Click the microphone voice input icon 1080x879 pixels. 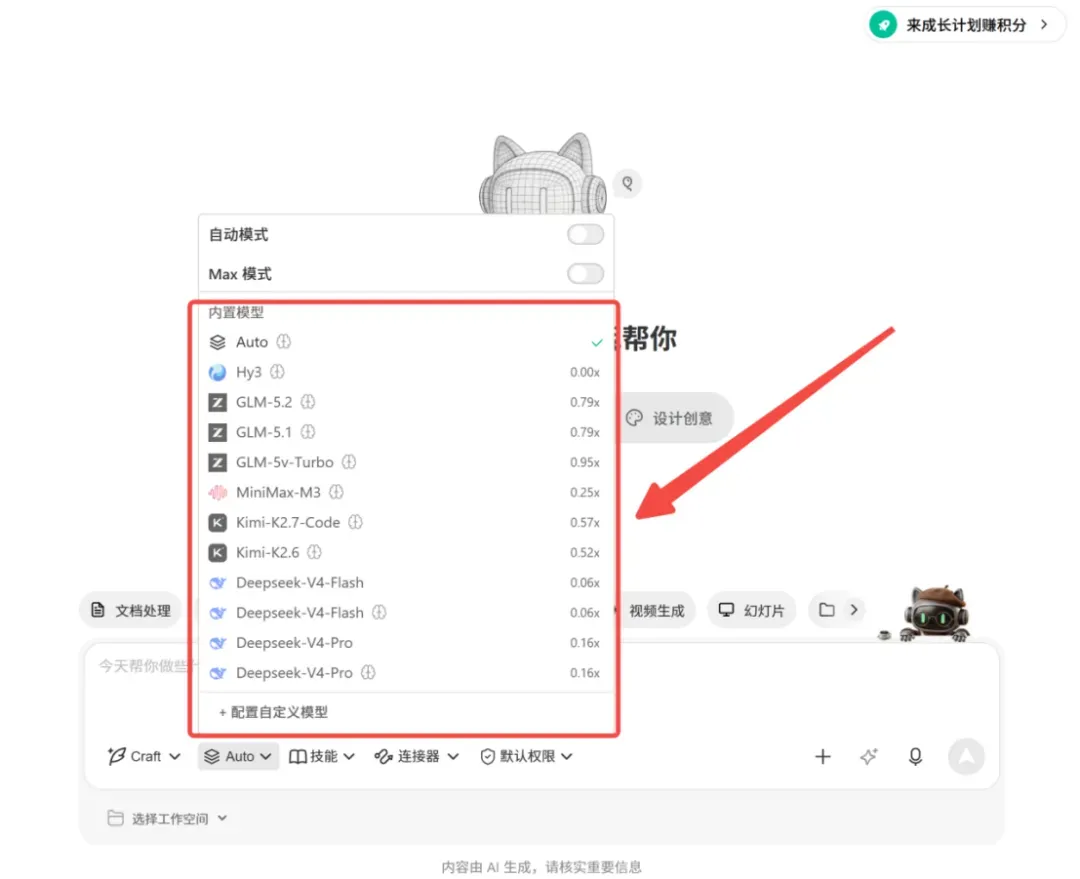click(915, 756)
